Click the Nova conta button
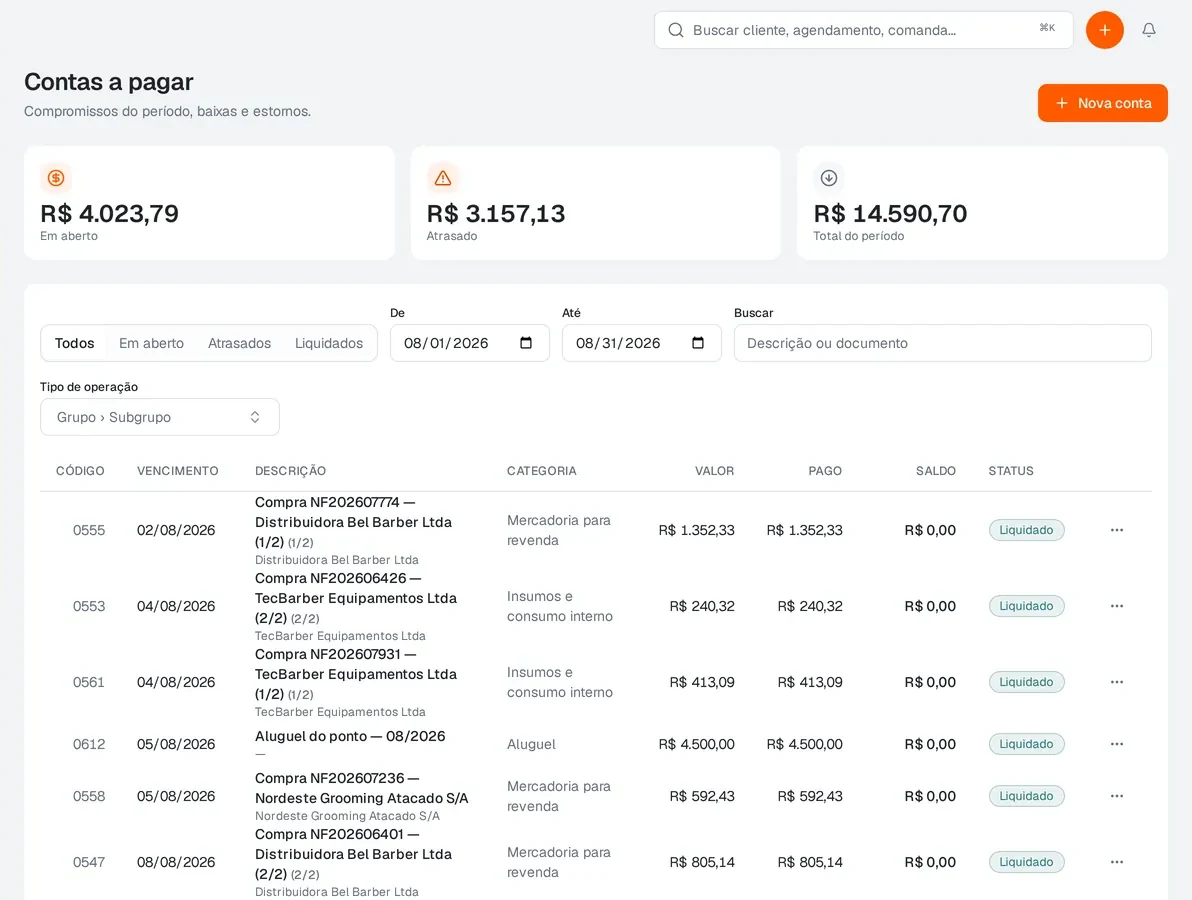1192x900 pixels. [x=1102, y=103]
